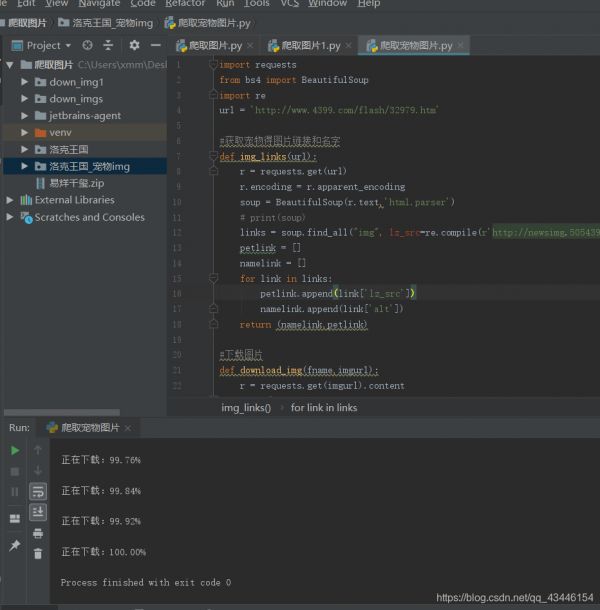Expand the venv folder
Image resolution: width=600 pixels, height=610 pixels.
[x=25, y=132]
